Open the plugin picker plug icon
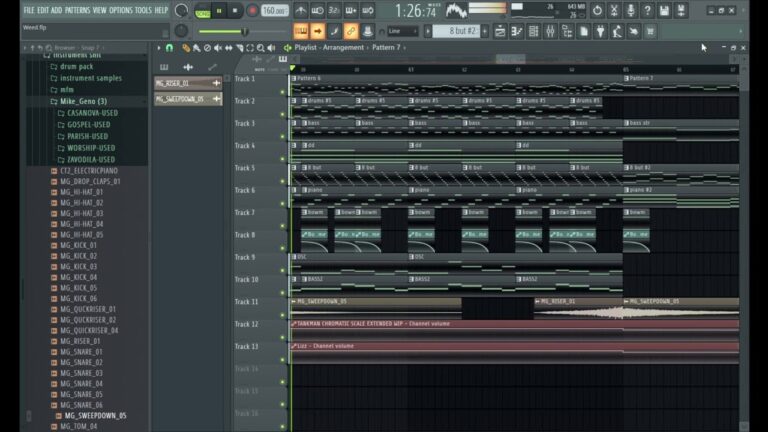Screen dimensions: 768x432 [600, 31]
